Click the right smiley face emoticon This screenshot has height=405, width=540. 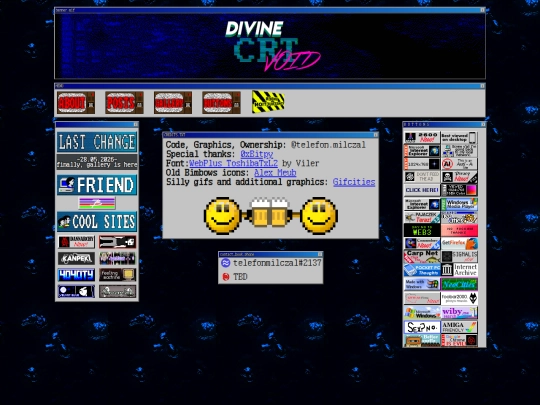tap(319, 216)
